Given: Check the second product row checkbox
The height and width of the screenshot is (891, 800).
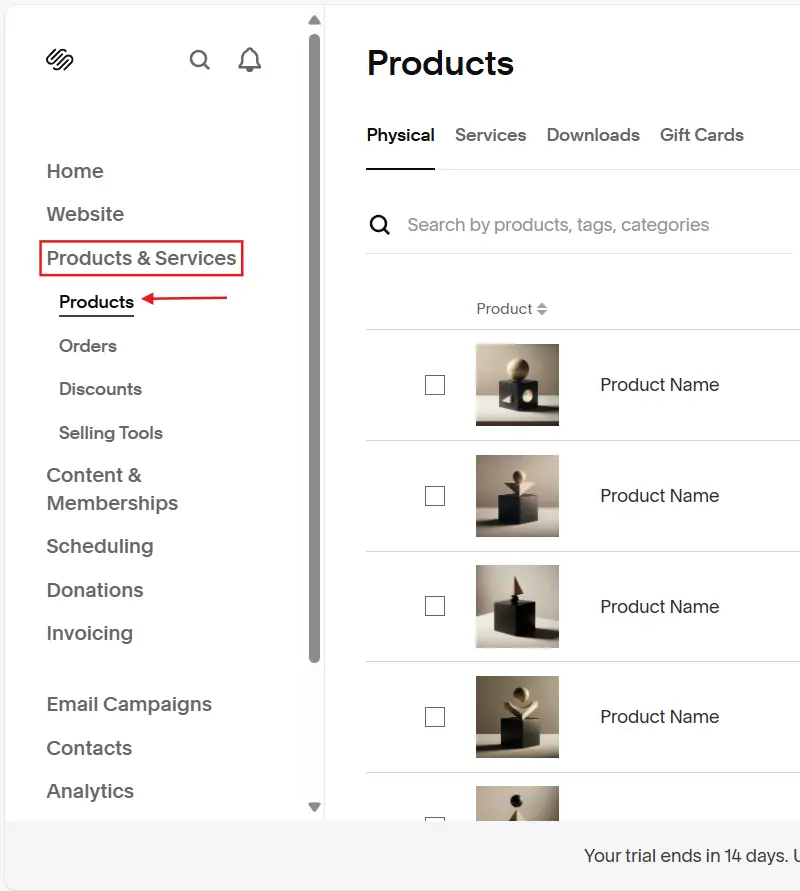Looking at the screenshot, I should (x=435, y=496).
